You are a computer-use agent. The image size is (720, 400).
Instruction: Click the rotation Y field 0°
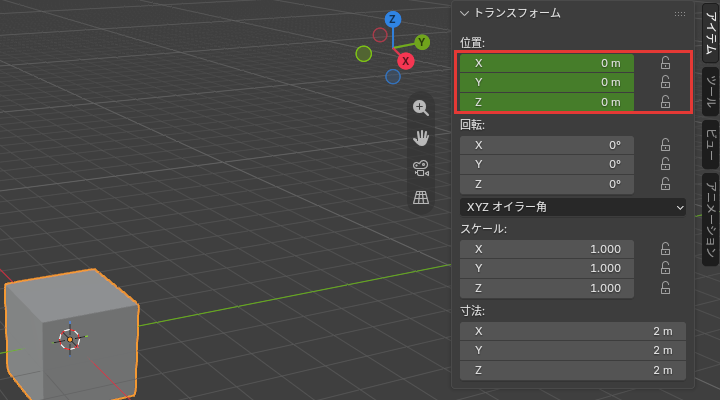point(547,164)
